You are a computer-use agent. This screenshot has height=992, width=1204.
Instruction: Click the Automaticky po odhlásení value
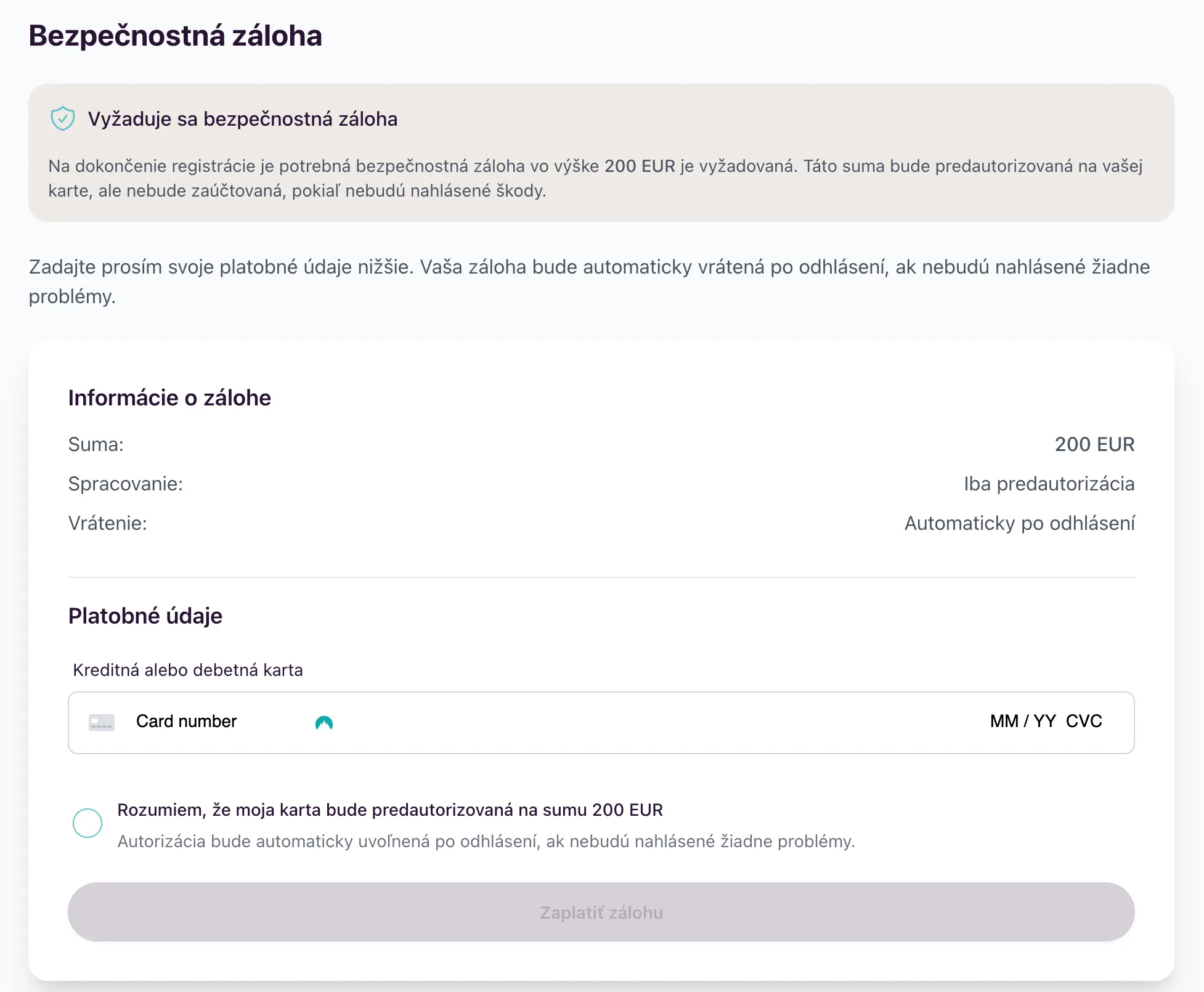(x=1020, y=523)
